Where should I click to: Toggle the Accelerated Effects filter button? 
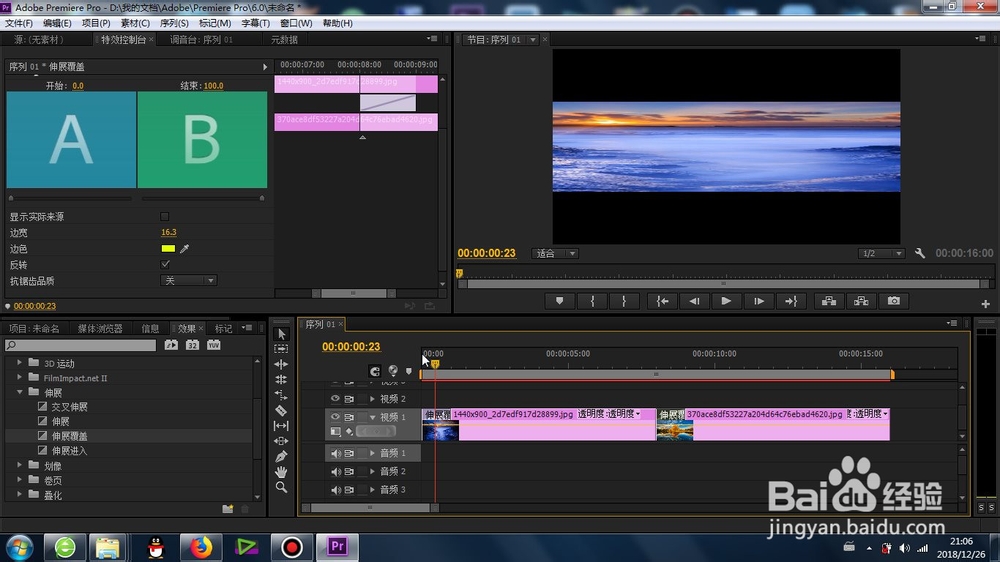click(171, 345)
